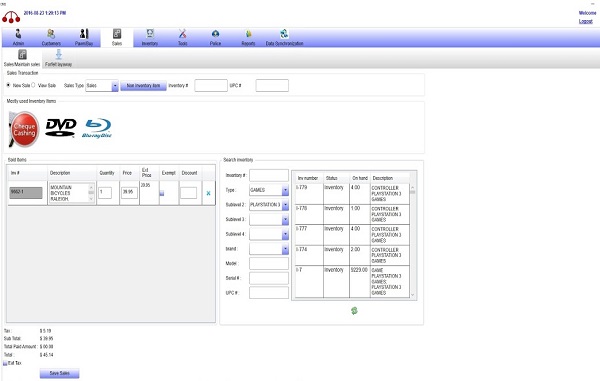The height and width of the screenshot is (381, 600).
Task: Click the search results vertical scrollbar
Action: pyautogui.click(x=412, y=241)
